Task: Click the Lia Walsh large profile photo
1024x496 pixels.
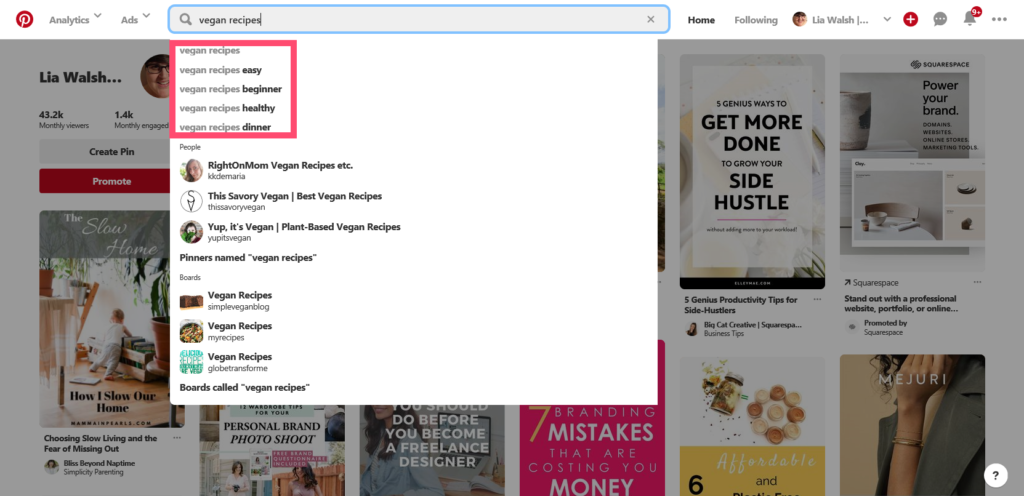Action: point(155,76)
